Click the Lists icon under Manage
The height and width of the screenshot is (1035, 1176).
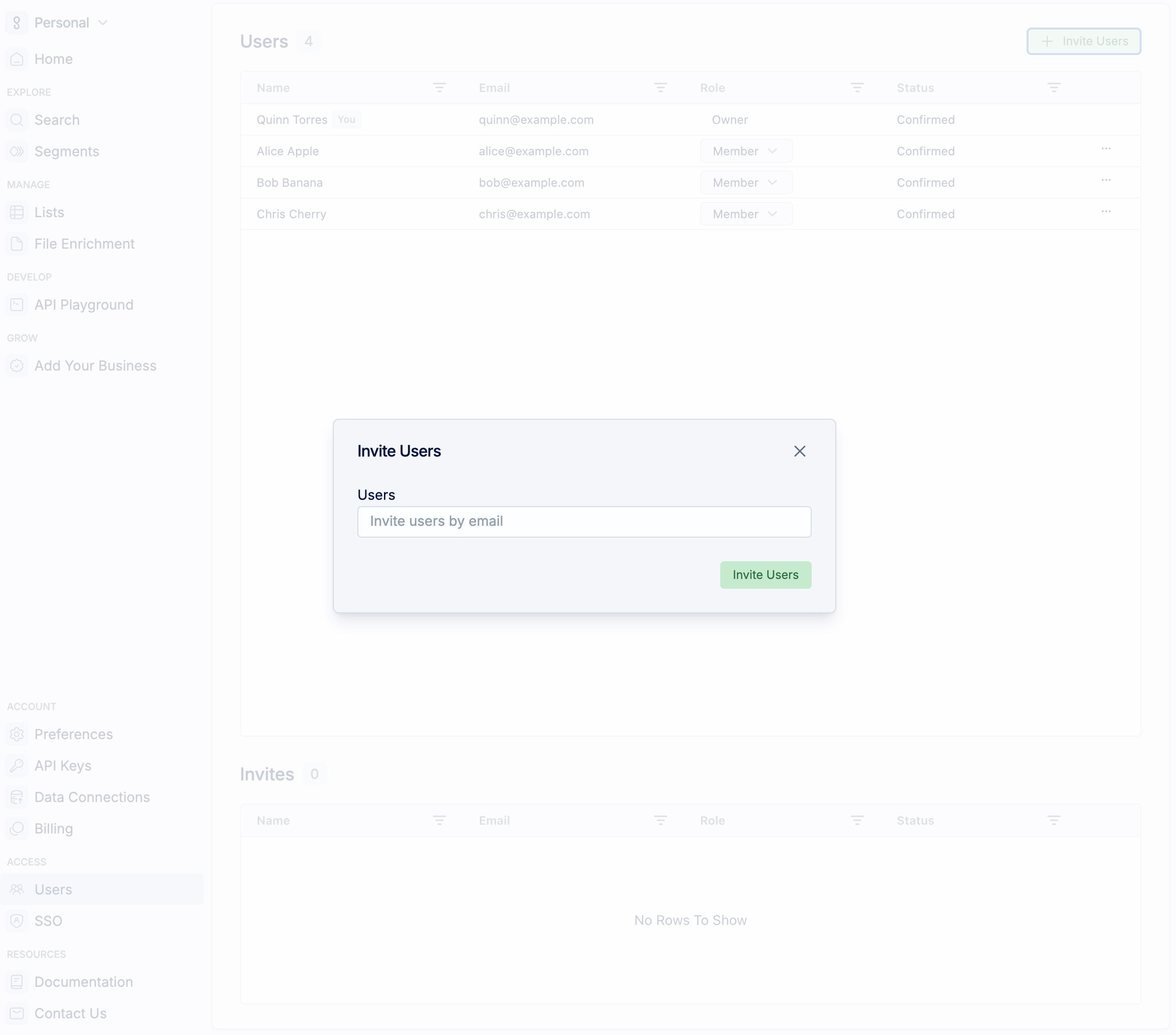point(17,212)
